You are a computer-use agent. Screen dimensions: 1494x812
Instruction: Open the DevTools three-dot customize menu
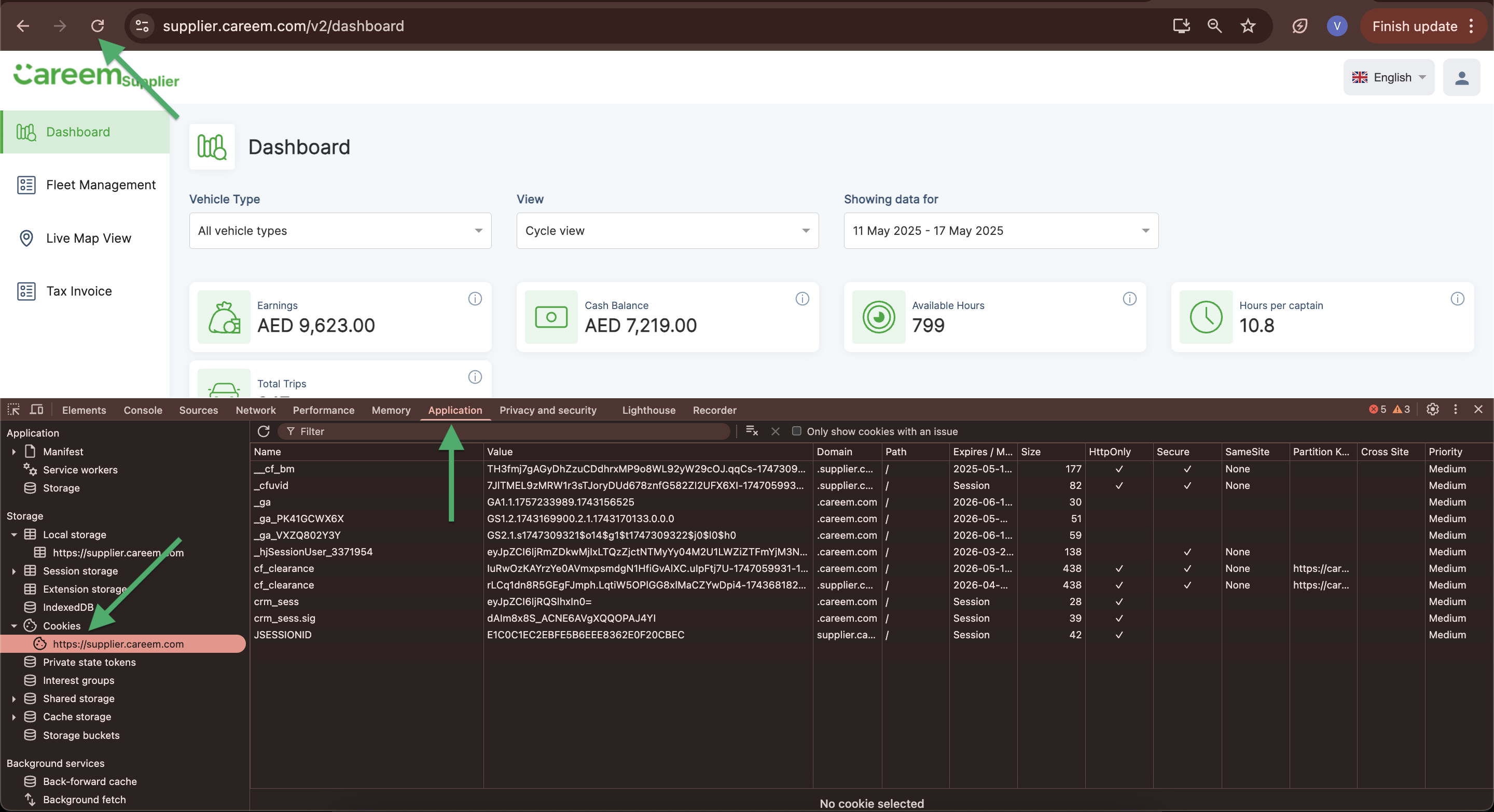[x=1455, y=409]
